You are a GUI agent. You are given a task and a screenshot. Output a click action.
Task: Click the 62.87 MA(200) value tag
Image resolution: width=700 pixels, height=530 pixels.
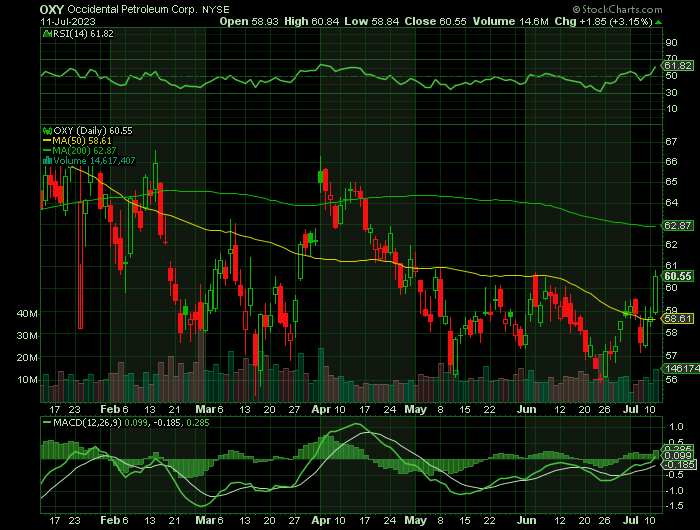(678, 227)
